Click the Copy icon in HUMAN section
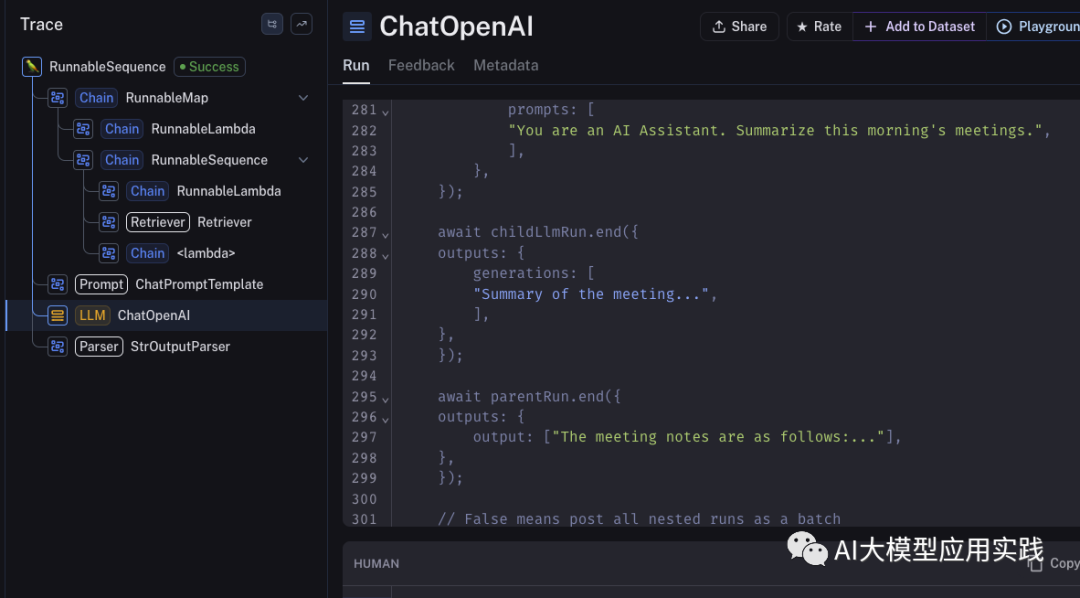The image size is (1080, 598). pyautogui.click(x=1035, y=564)
